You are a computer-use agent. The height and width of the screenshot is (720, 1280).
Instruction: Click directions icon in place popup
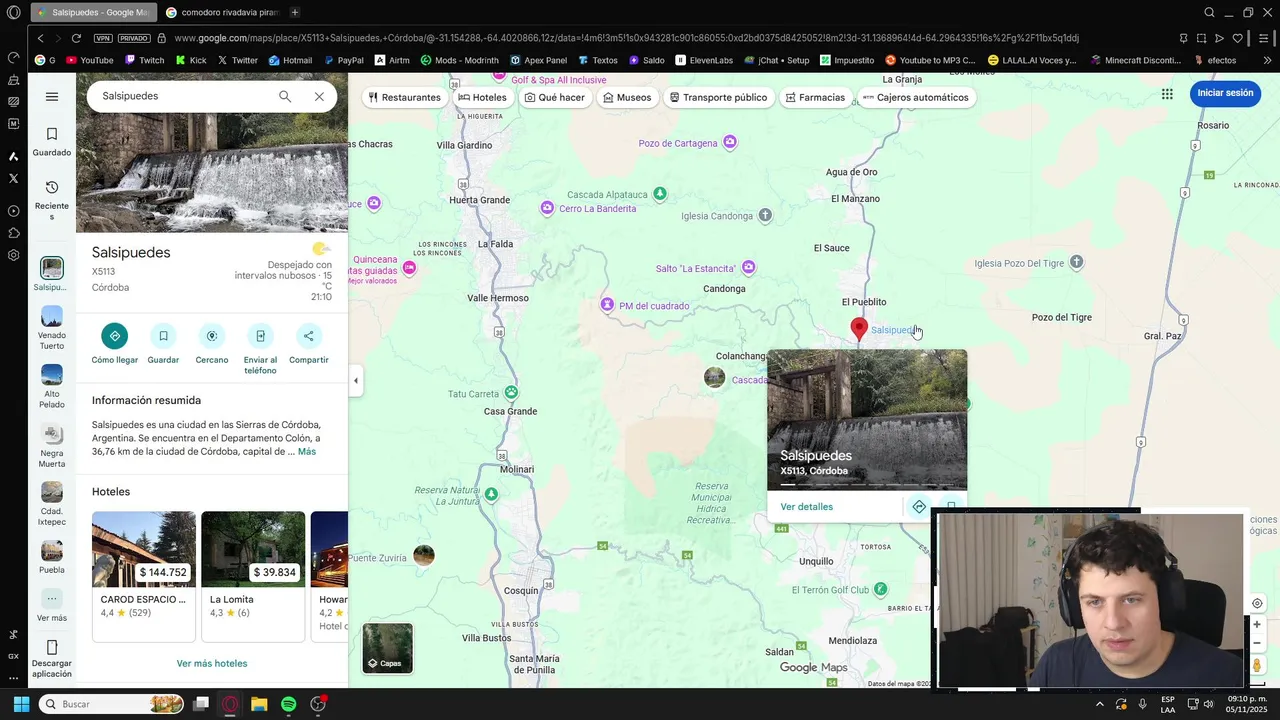[919, 507]
